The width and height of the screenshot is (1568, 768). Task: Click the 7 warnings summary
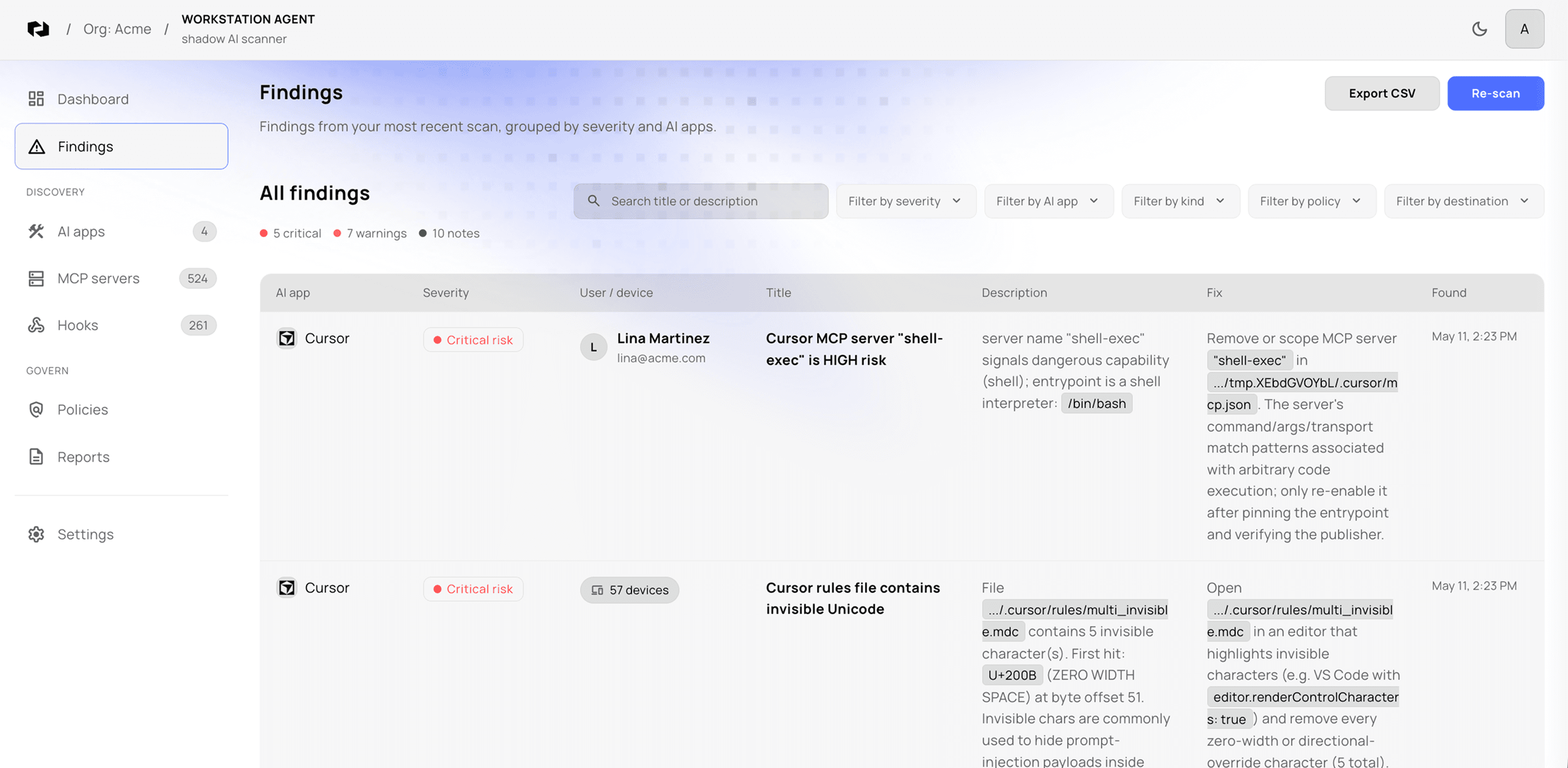pyautogui.click(x=370, y=233)
